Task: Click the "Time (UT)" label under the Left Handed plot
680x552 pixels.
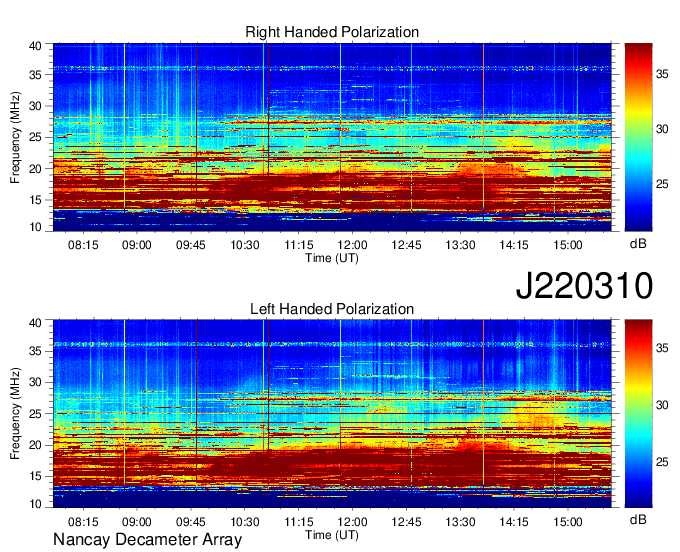Action: pos(332,535)
